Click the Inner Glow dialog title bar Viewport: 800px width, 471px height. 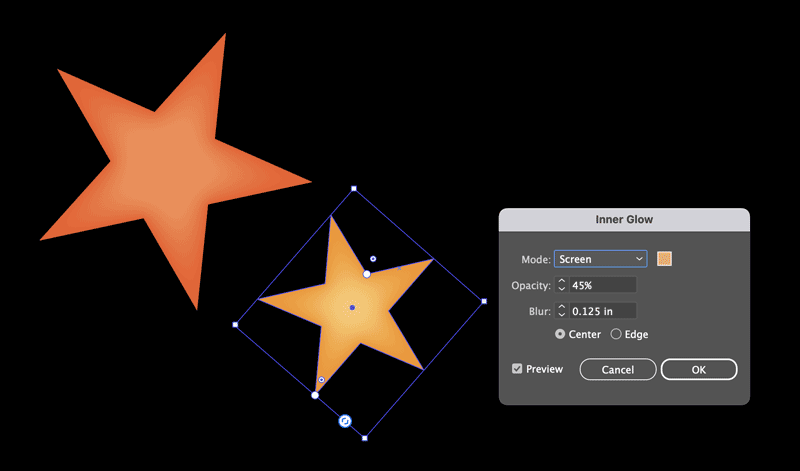[624, 219]
